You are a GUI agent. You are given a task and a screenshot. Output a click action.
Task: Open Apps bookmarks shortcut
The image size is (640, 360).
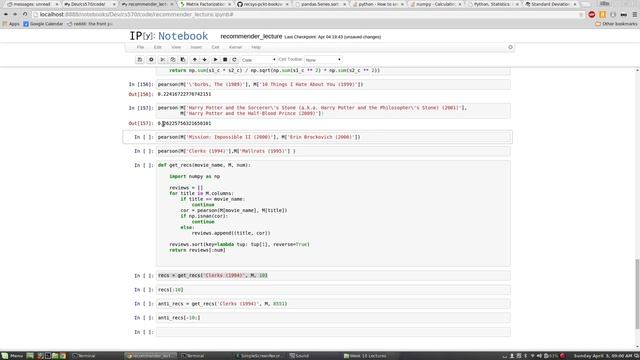point(11,24)
